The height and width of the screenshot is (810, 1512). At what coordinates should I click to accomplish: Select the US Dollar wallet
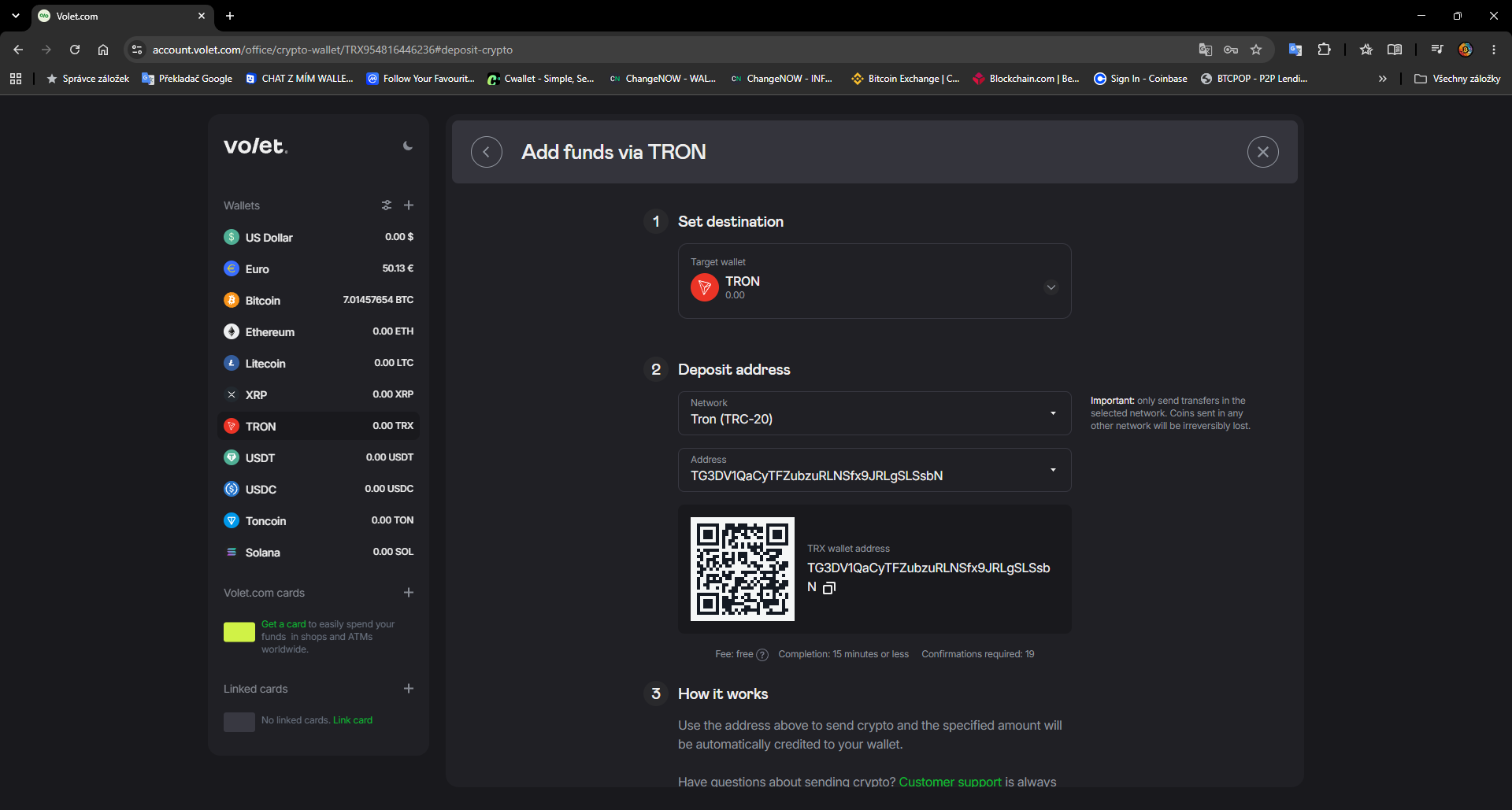(x=318, y=237)
